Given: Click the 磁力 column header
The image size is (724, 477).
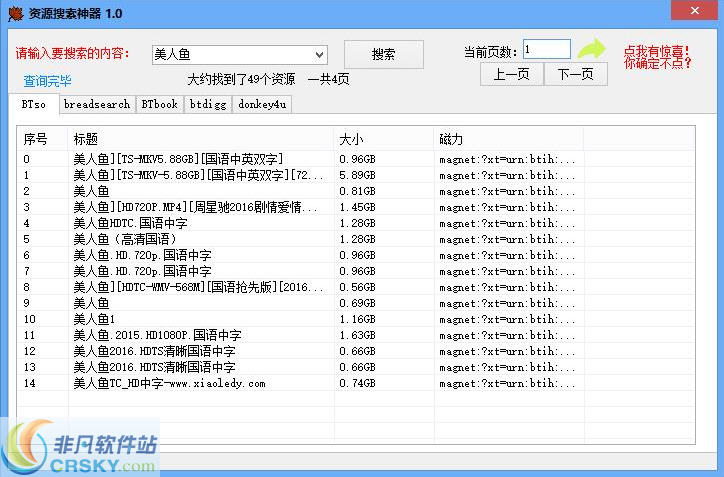Looking at the screenshot, I should click(x=509, y=139).
